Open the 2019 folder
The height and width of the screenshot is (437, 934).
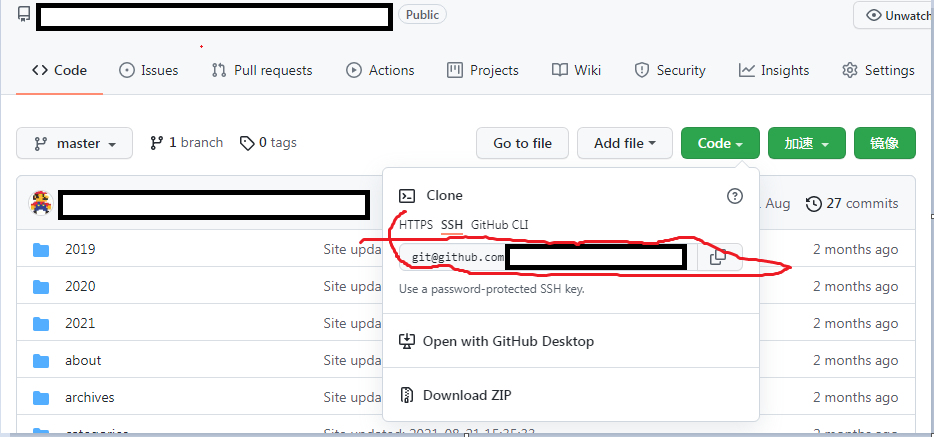tap(80, 249)
